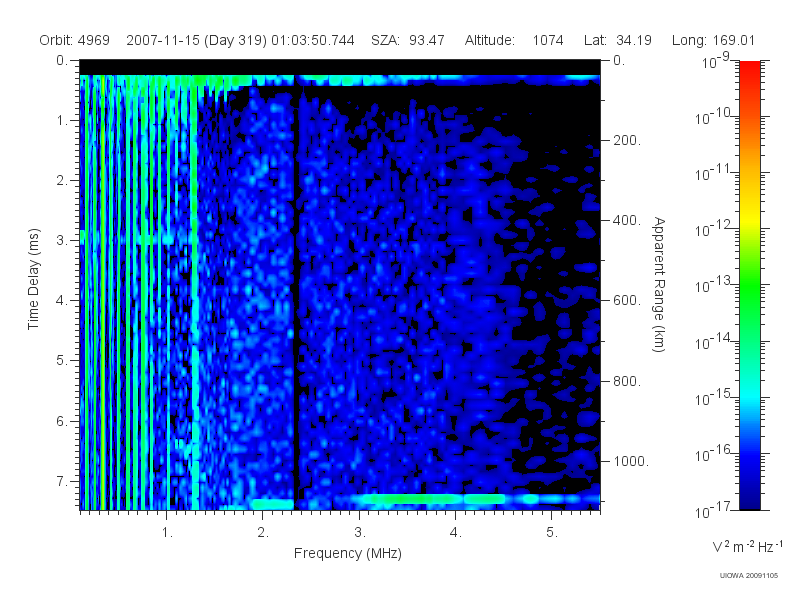Click the colorbar label 10^-13

coord(713,285)
